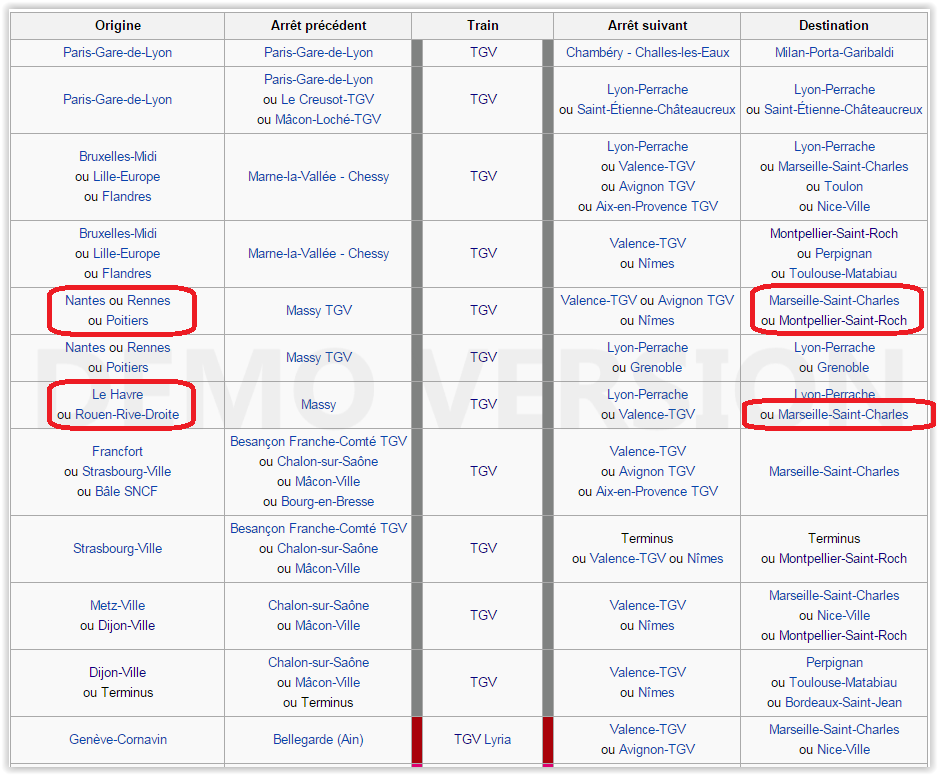
Task: Open Marne-la-Vallée - Chessy in the Toulouse-Matabiau row
Action: click(x=318, y=254)
